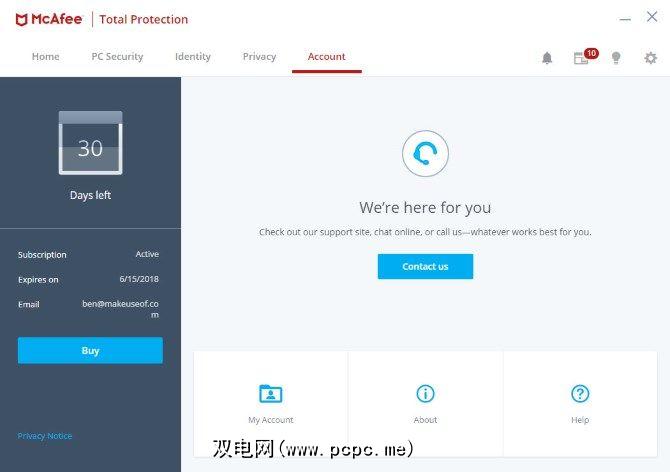Open the My Account label

(x=270, y=420)
